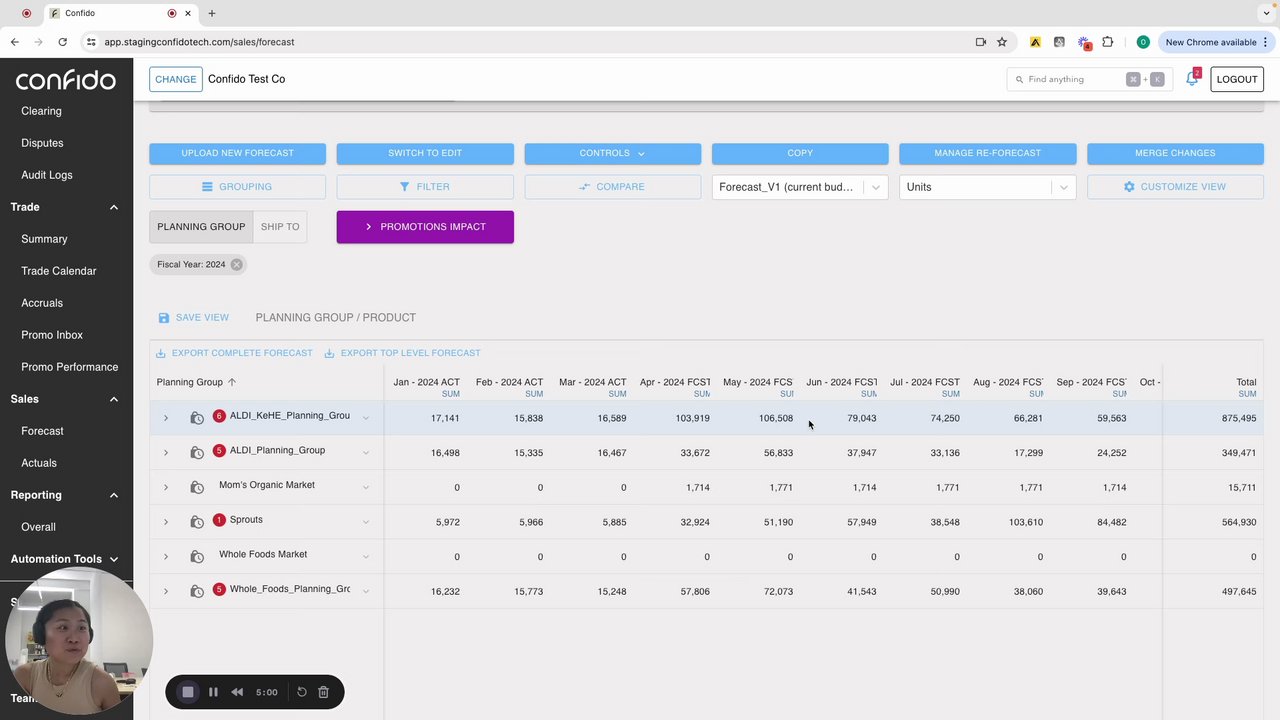The height and width of the screenshot is (720, 1280).
Task: Open the row menu chevron for Sprouts
Action: point(365,522)
